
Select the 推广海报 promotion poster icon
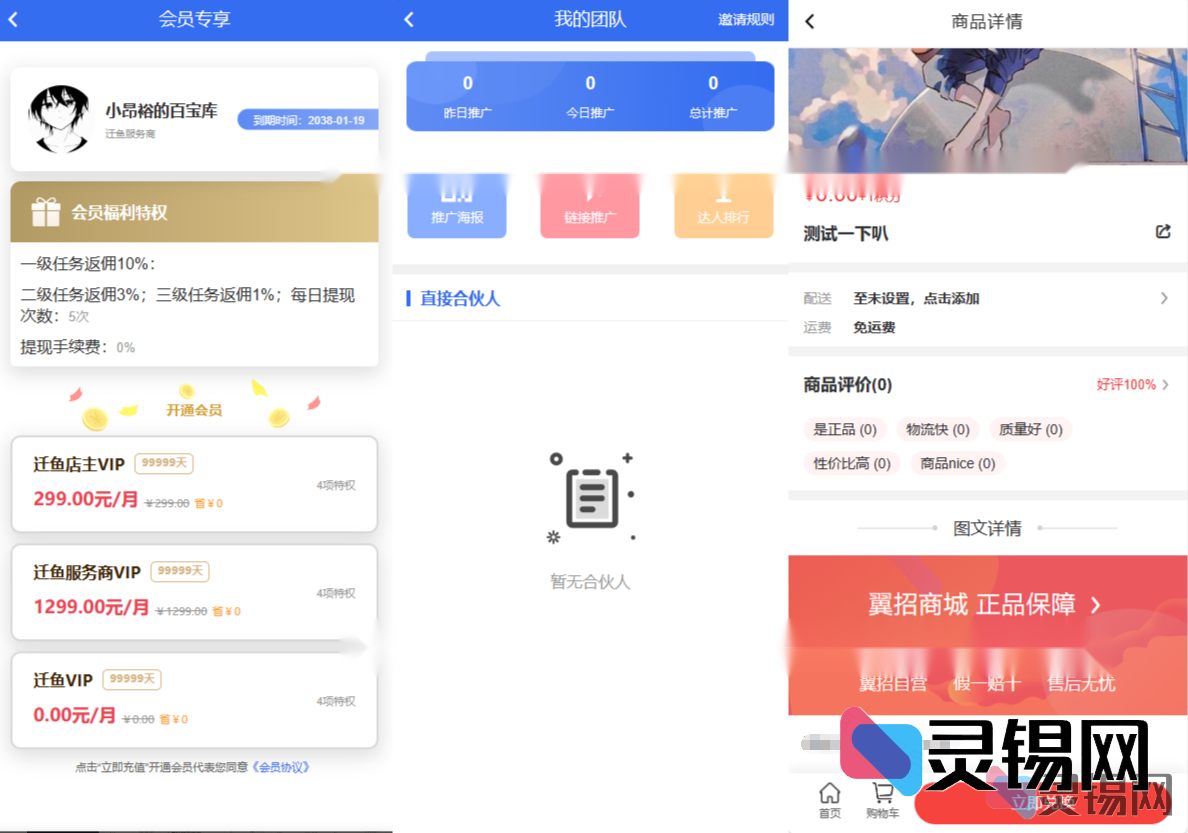457,205
